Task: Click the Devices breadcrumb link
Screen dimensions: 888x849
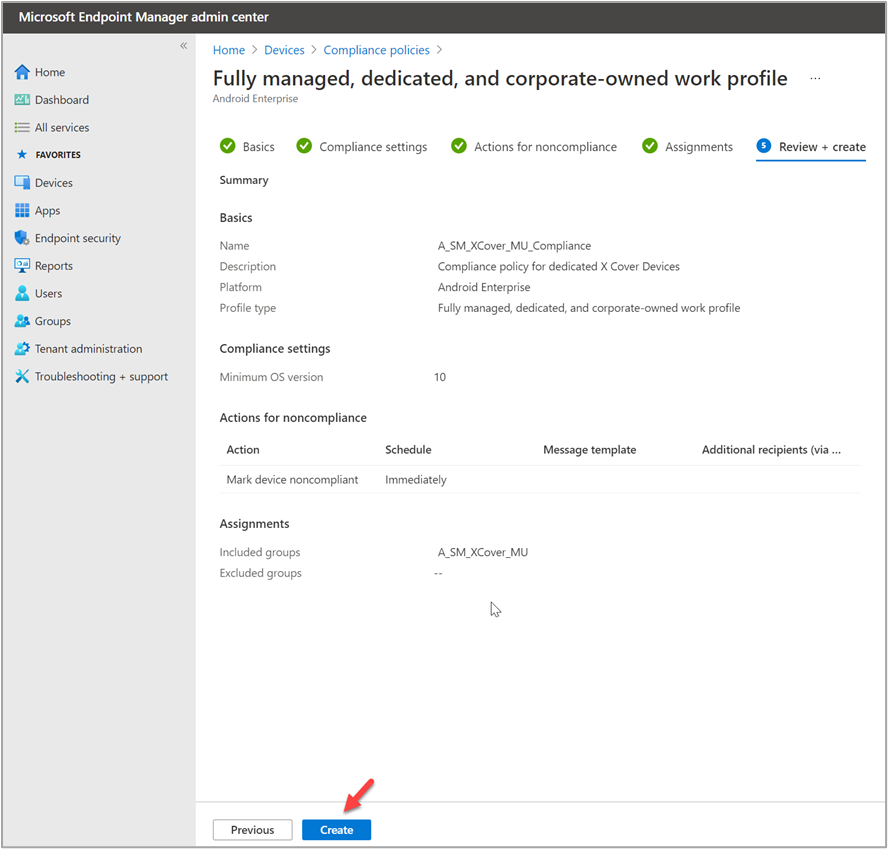Action: click(284, 50)
